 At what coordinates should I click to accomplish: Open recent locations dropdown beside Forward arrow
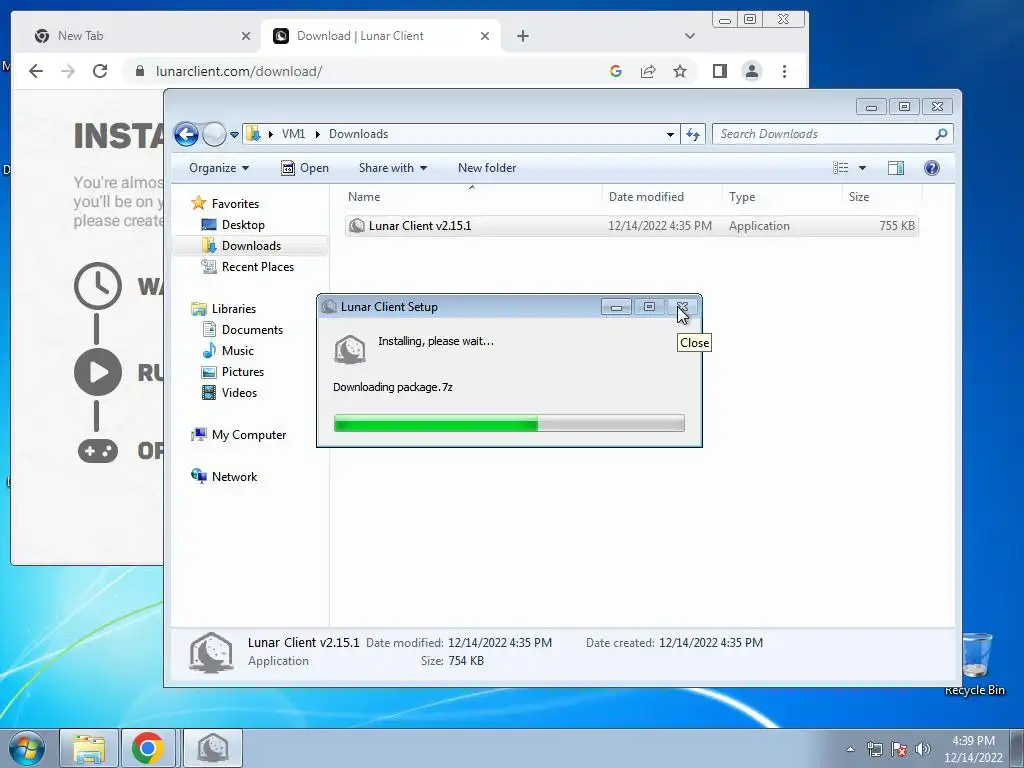click(234, 135)
